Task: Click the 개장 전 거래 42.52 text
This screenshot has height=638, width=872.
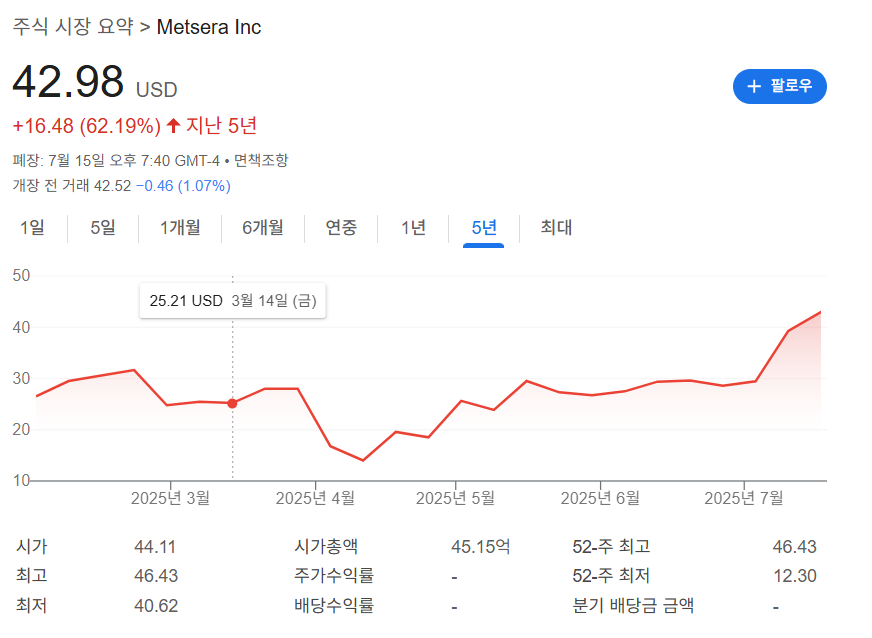Action: 72,186
